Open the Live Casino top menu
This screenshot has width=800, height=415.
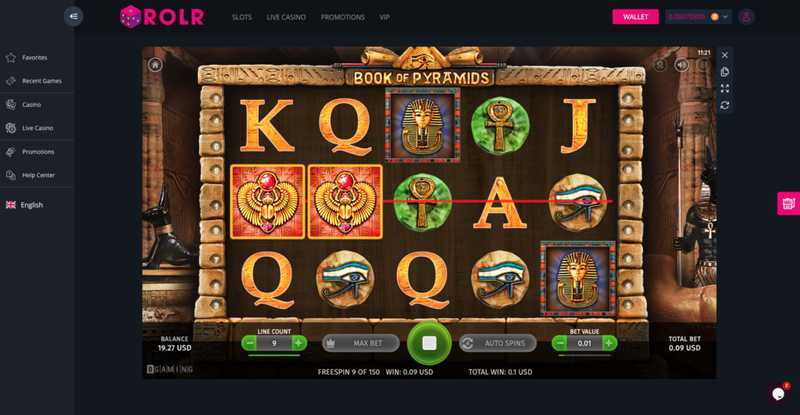pyautogui.click(x=286, y=17)
